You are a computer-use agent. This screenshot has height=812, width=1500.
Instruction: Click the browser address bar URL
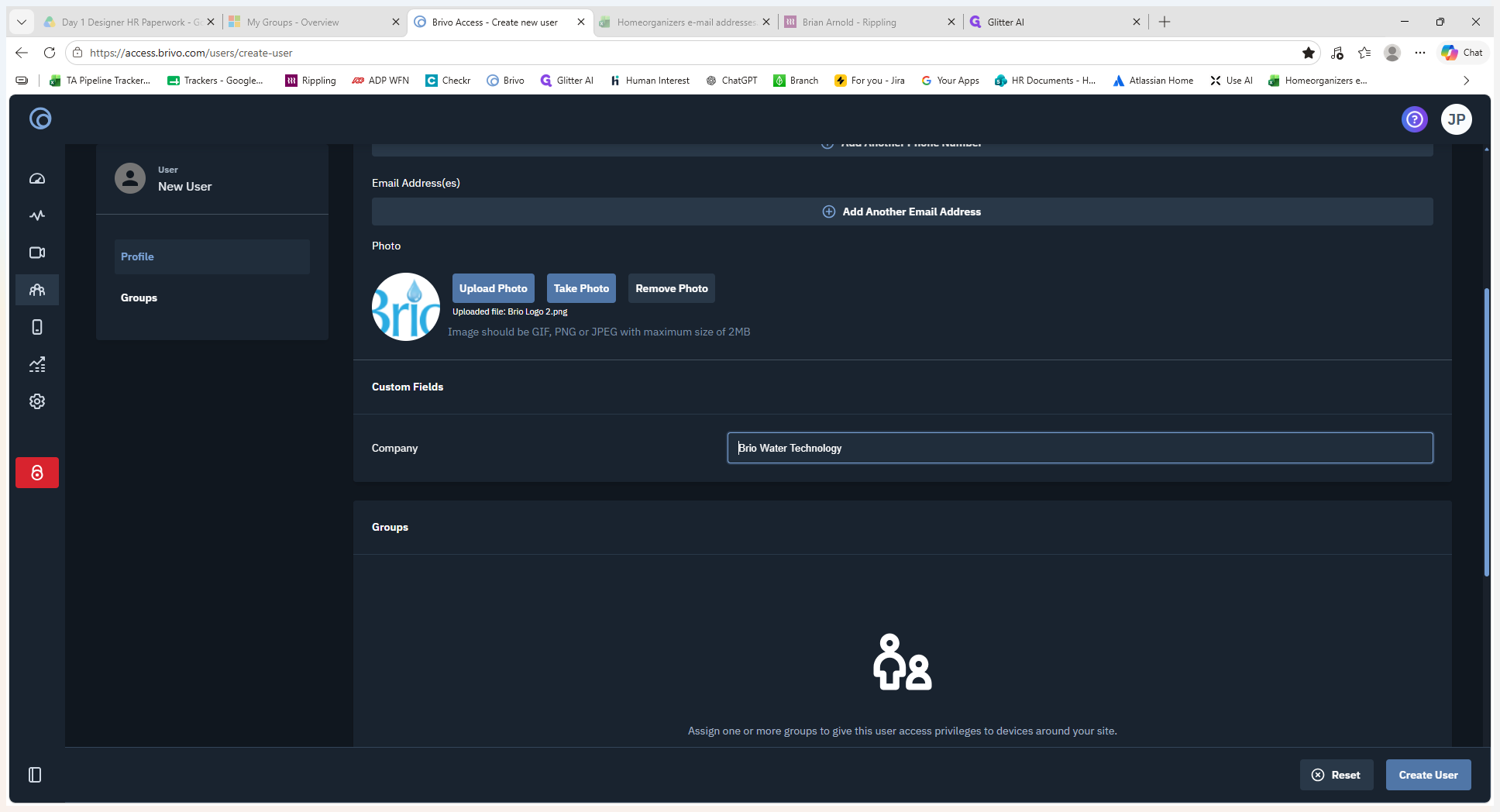pos(191,53)
